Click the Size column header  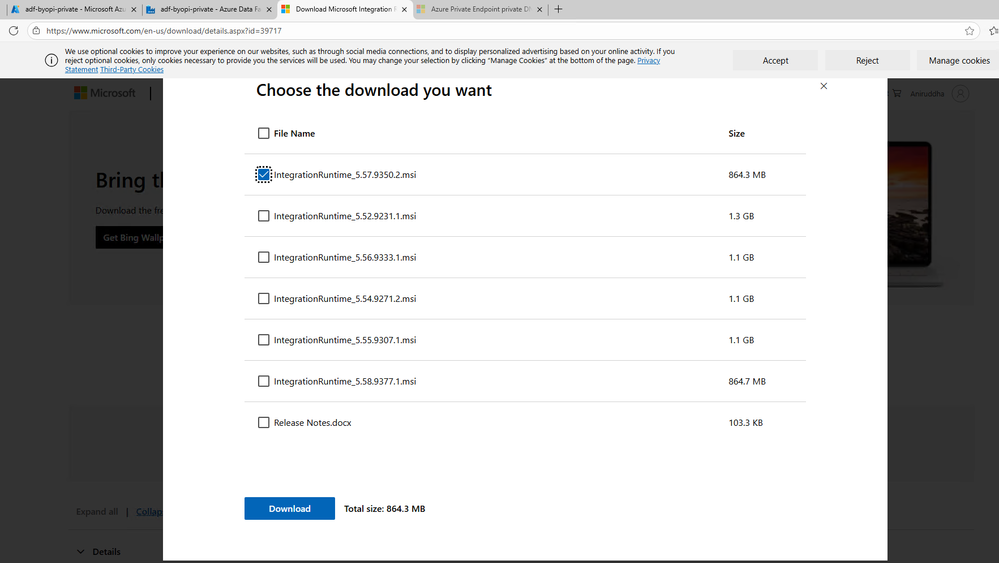click(737, 133)
